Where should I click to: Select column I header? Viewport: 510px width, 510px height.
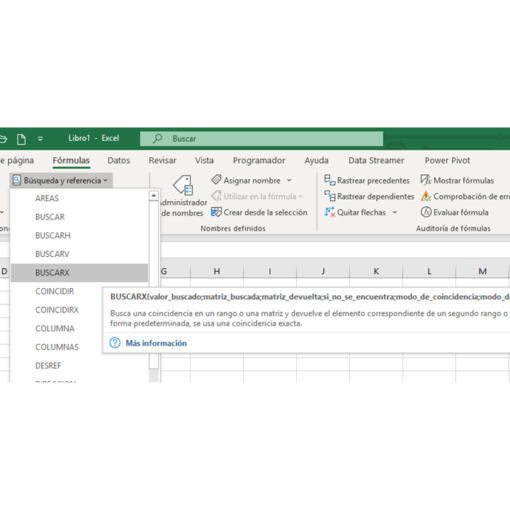pyautogui.click(x=270, y=271)
